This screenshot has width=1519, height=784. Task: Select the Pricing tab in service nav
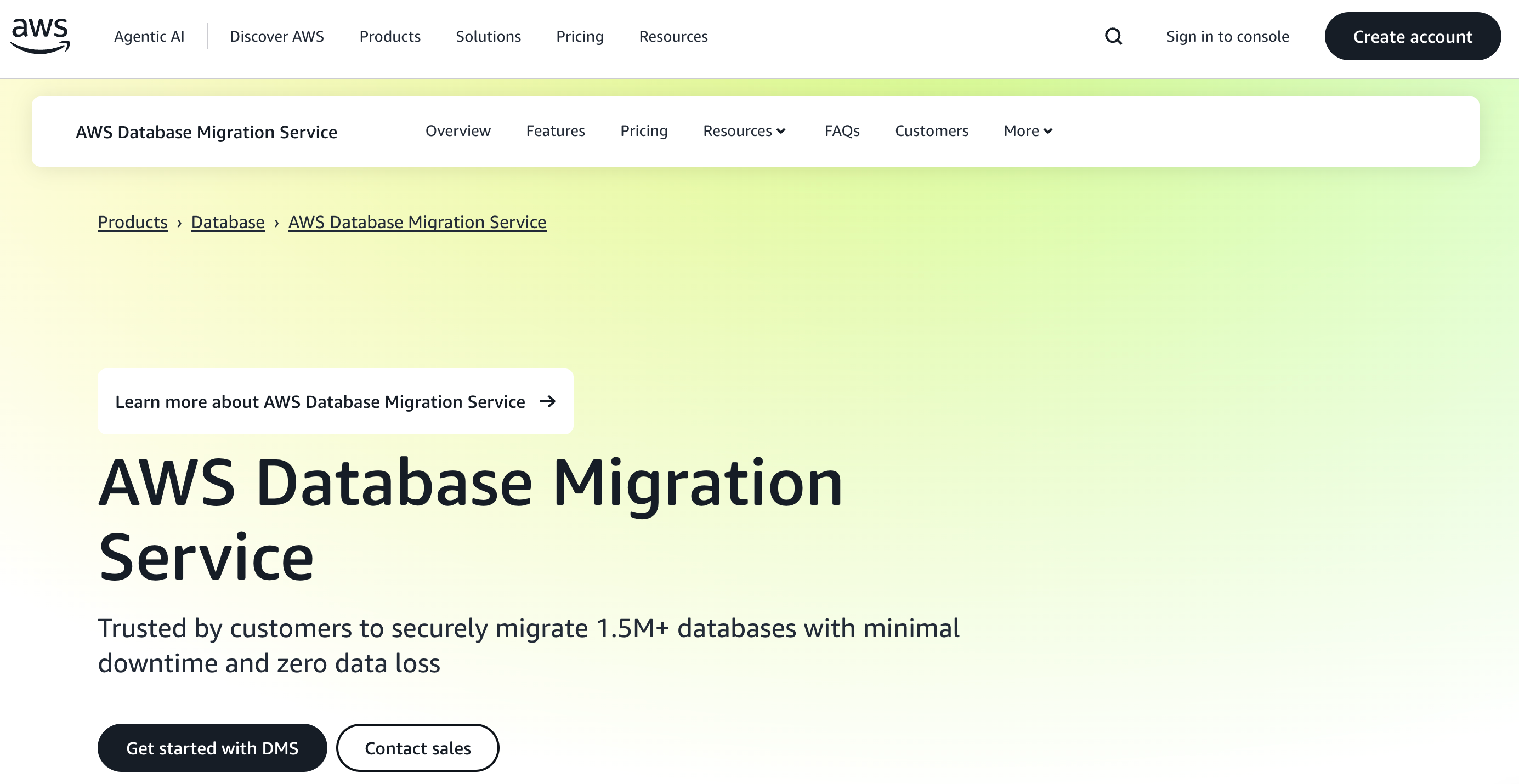point(644,131)
